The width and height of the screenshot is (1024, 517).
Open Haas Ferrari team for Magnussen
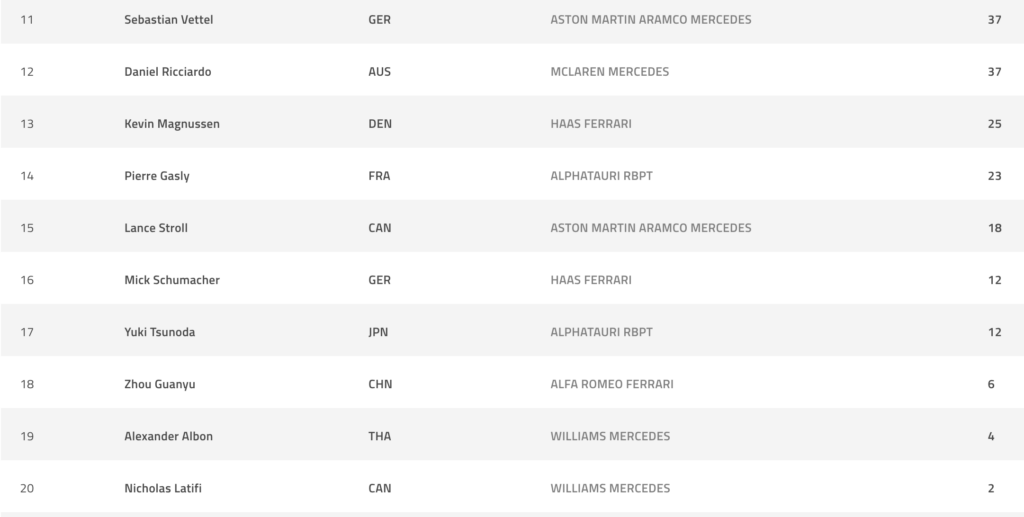(x=591, y=124)
